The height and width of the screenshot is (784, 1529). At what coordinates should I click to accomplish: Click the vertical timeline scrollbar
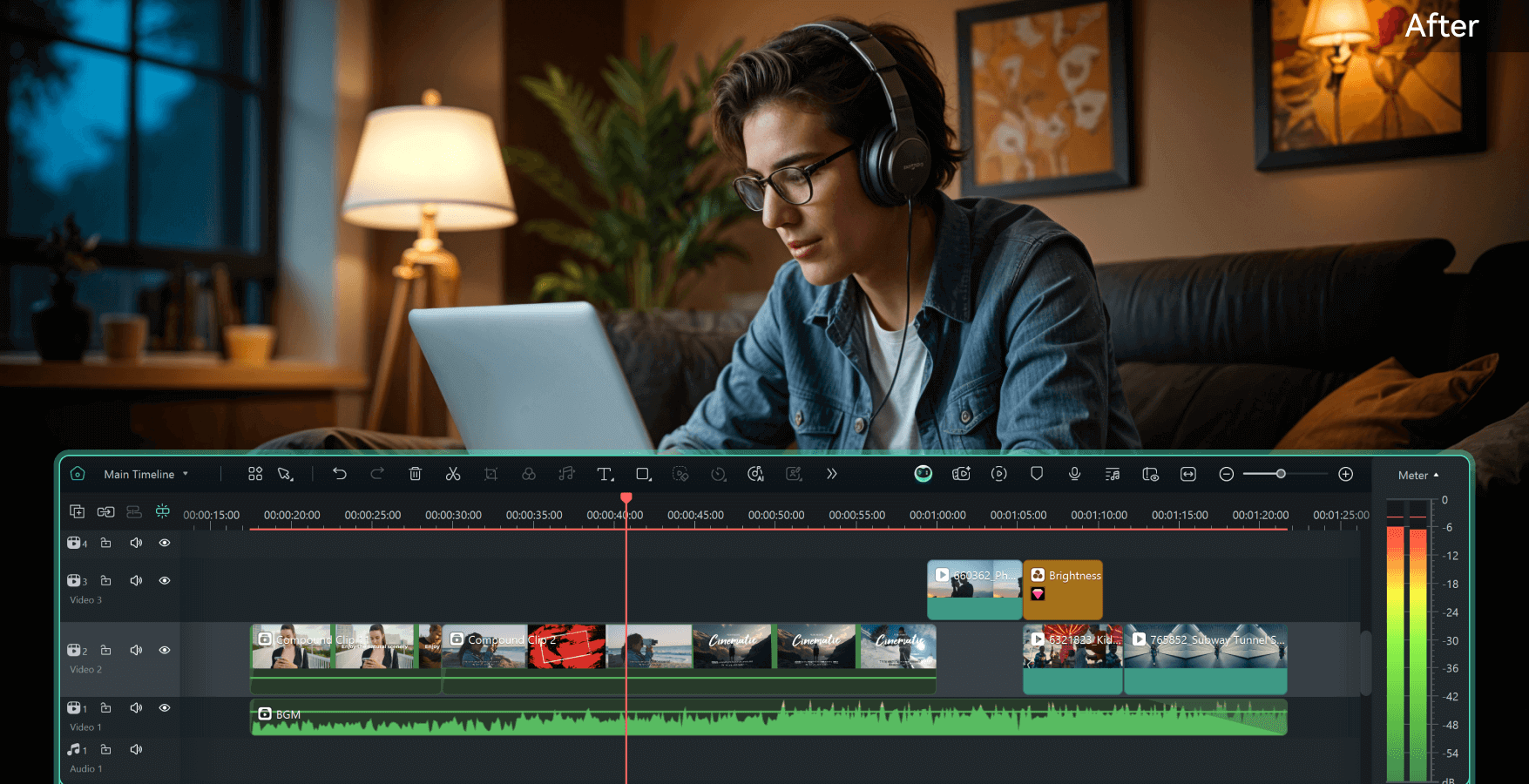(1366, 662)
